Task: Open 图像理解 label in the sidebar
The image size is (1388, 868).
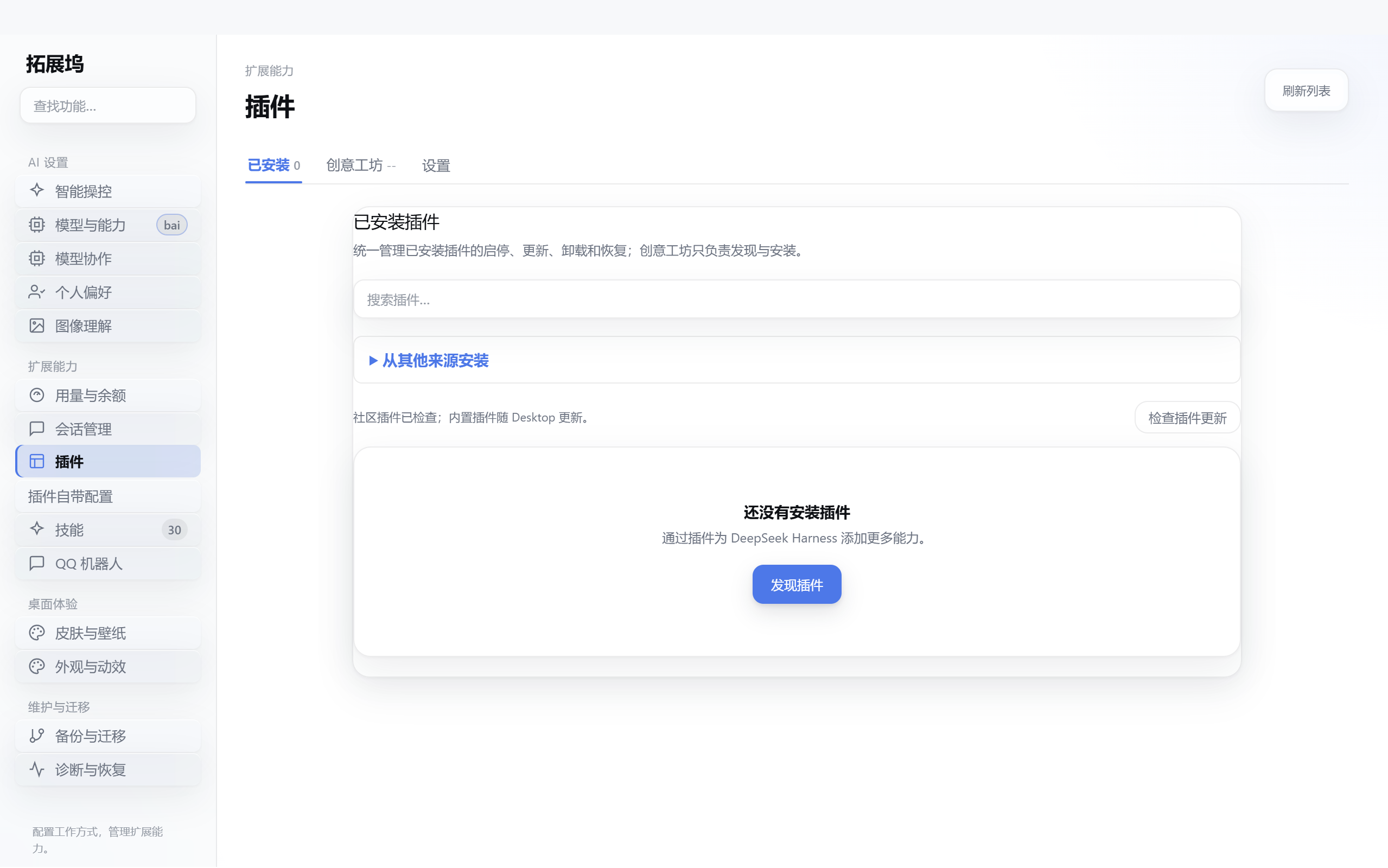Action: 83,327
